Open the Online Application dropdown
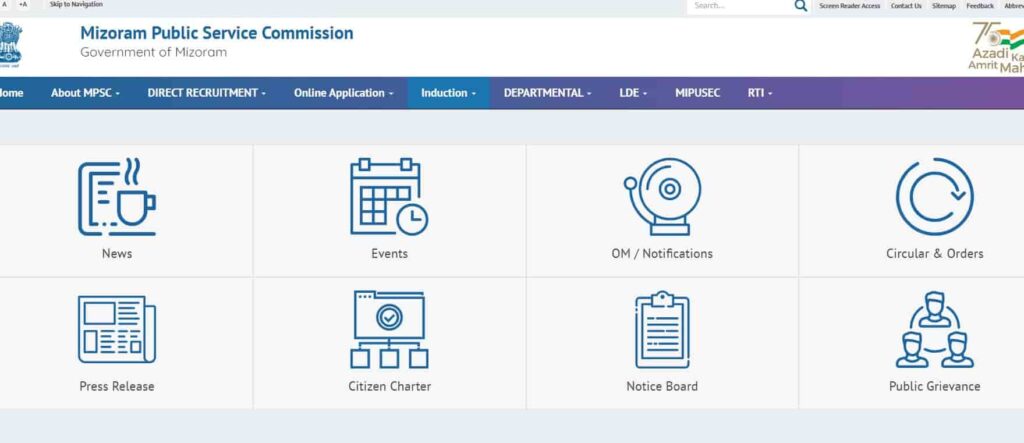1024x443 pixels. [343, 93]
